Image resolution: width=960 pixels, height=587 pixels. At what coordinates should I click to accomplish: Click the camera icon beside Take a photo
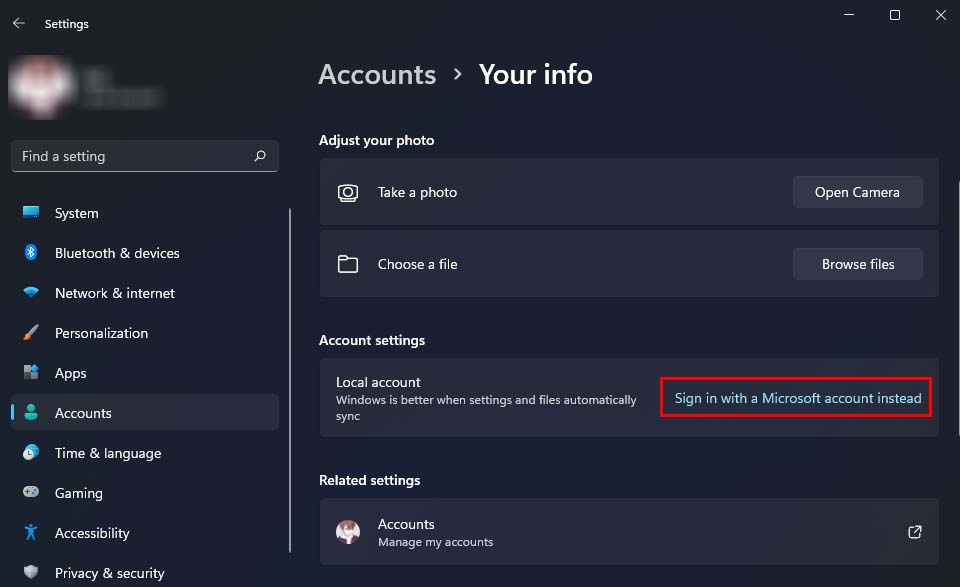click(348, 193)
